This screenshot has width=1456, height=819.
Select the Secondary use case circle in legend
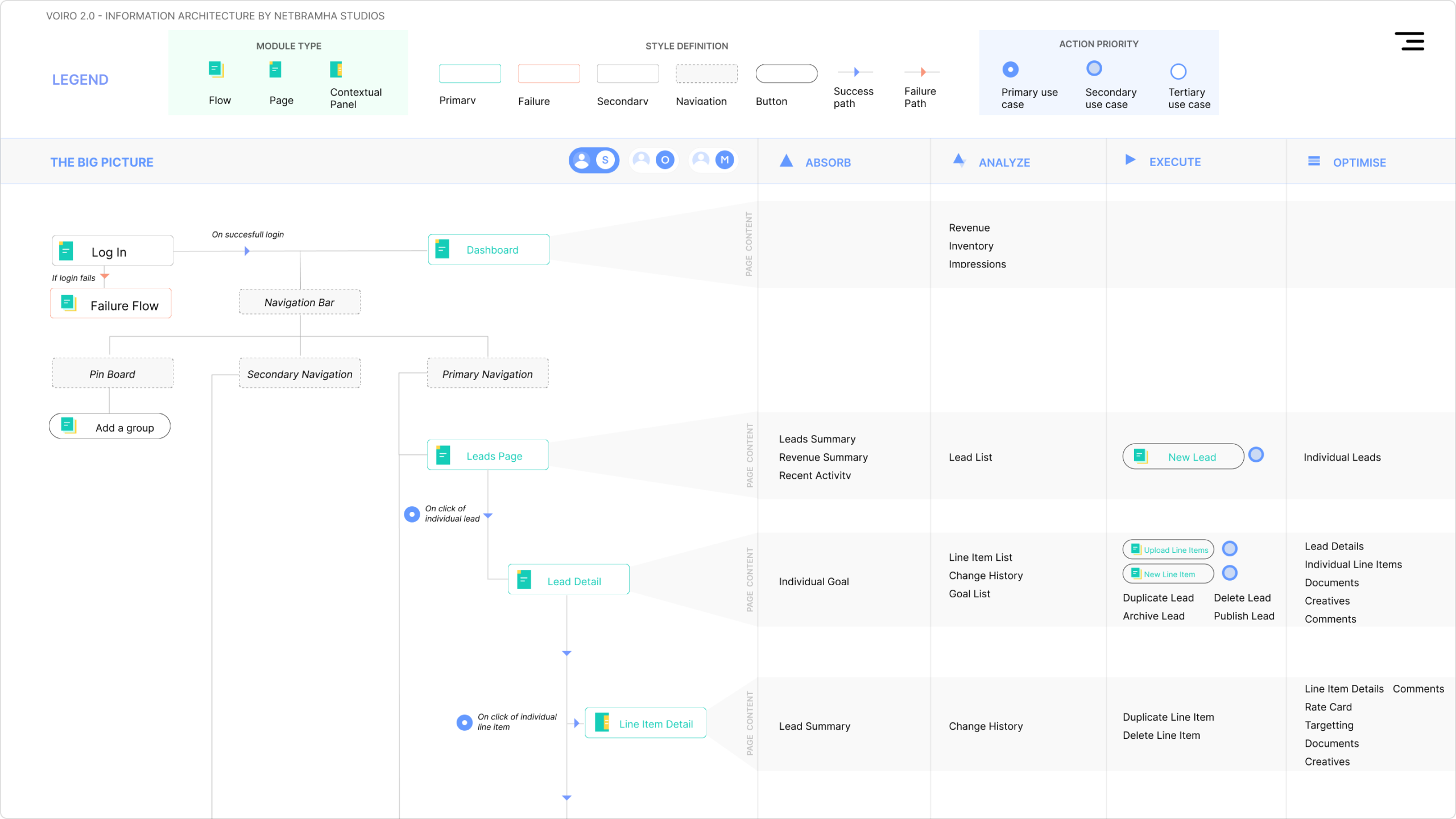click(1094, 68)
